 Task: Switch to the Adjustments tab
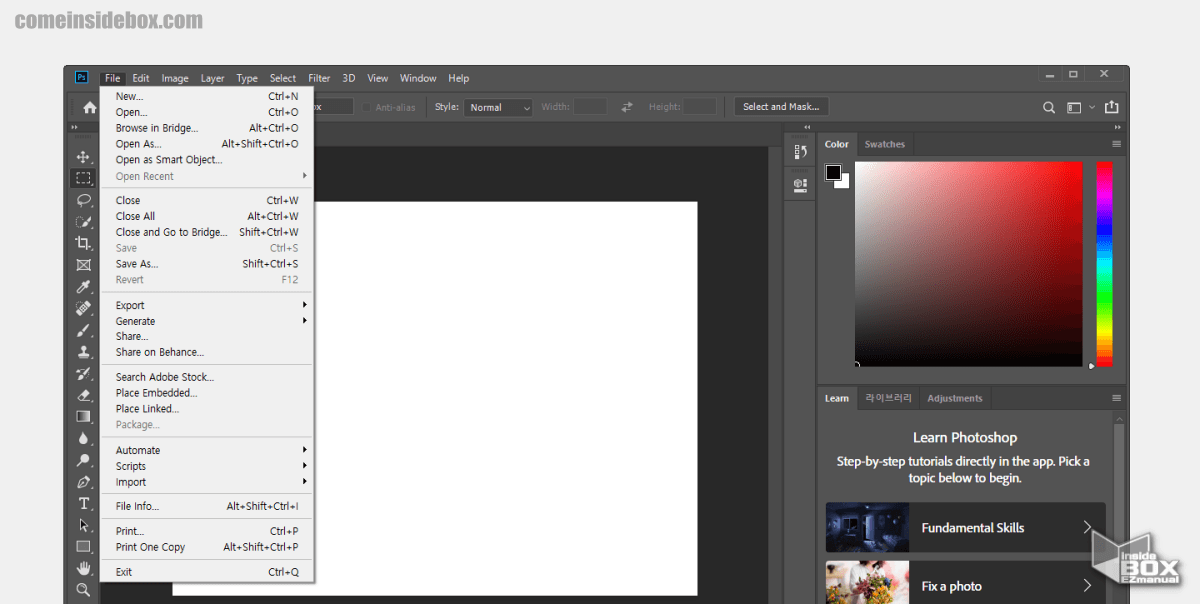955,398
